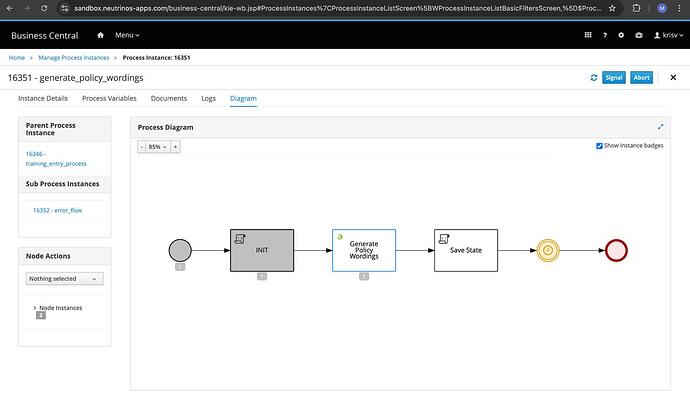Click the Abort button
The height and width of the screenshot is (409, 690).
(641, 77)
